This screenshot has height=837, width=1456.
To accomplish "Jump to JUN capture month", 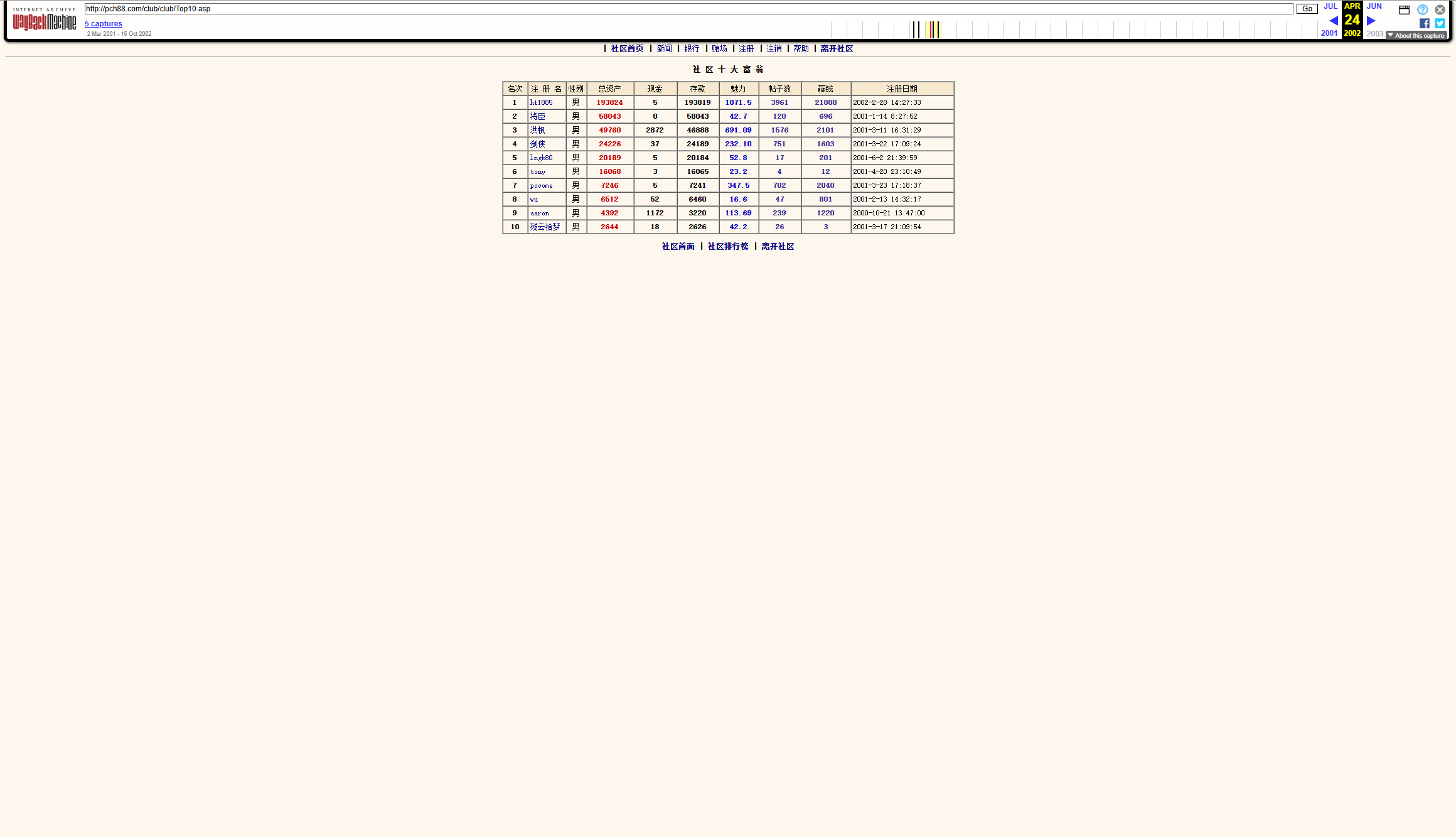I will (x=1374, y=6).
